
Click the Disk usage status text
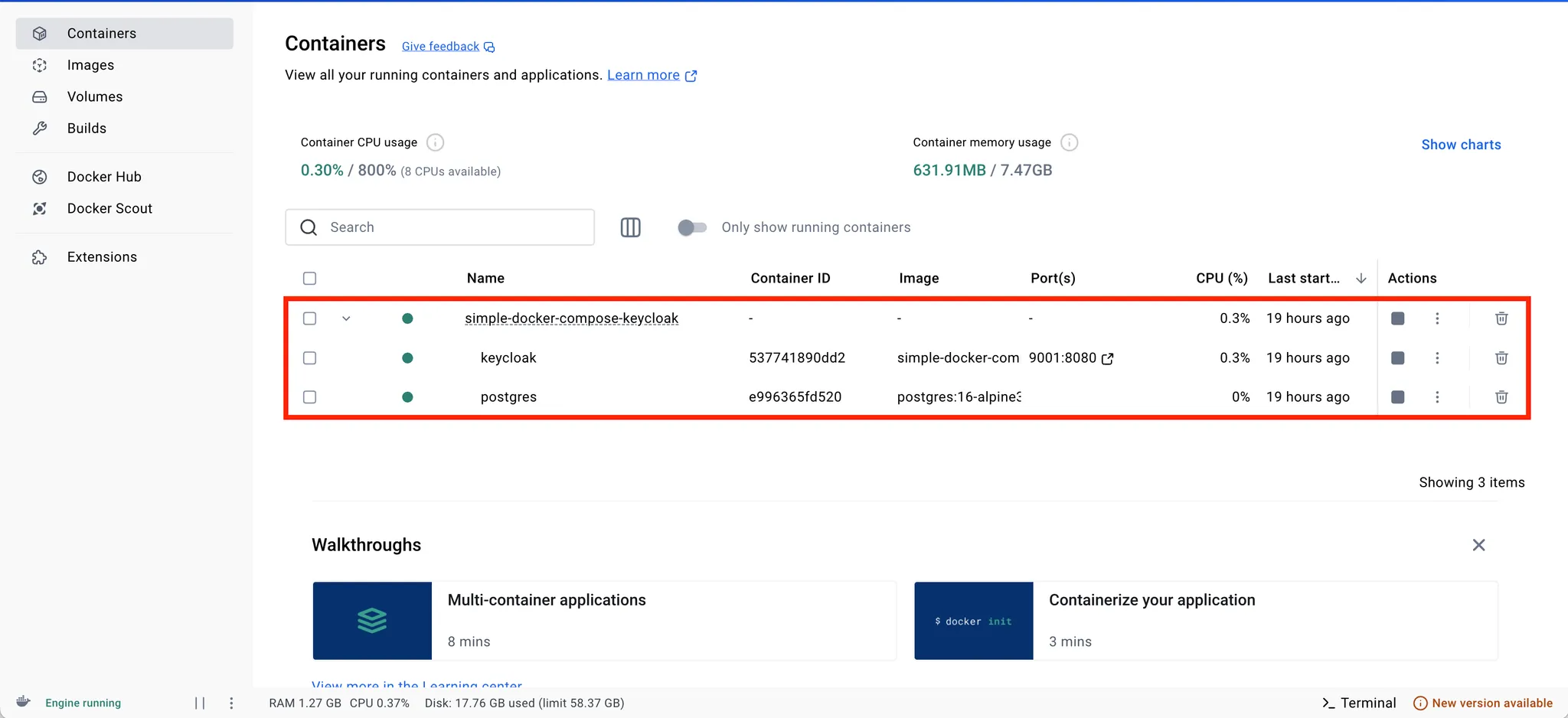(x=524, y=703)
